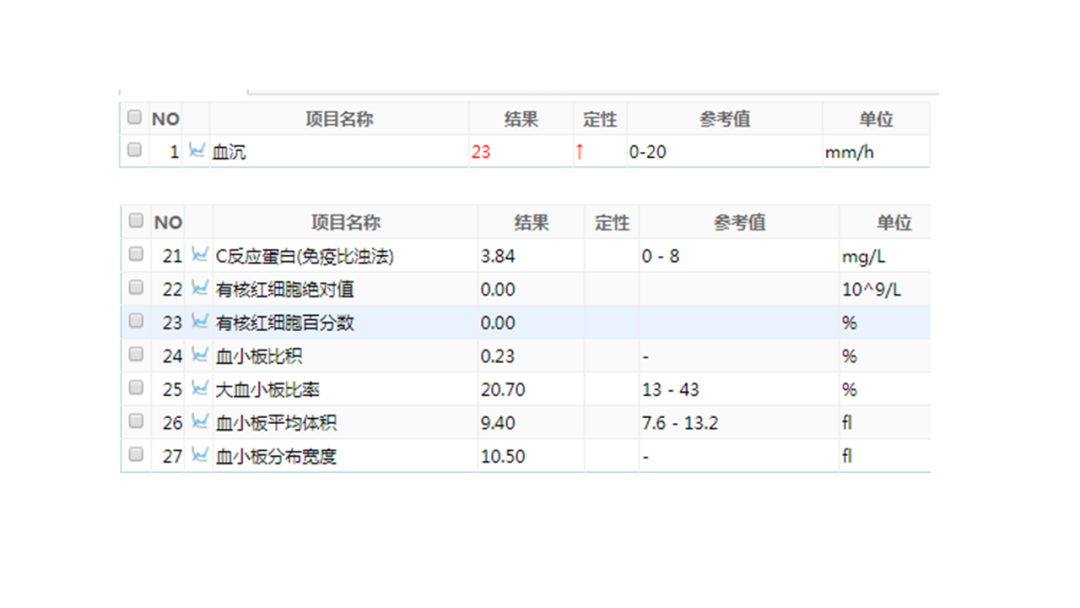
Task: Select the 血小板比积 item name
Action: [259, 356]
